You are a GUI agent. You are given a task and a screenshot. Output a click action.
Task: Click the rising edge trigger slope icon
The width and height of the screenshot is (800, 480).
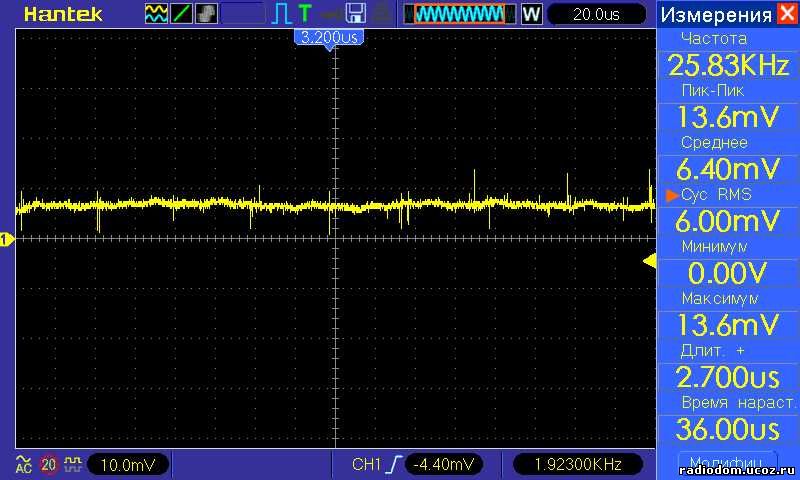coord(394,464)
